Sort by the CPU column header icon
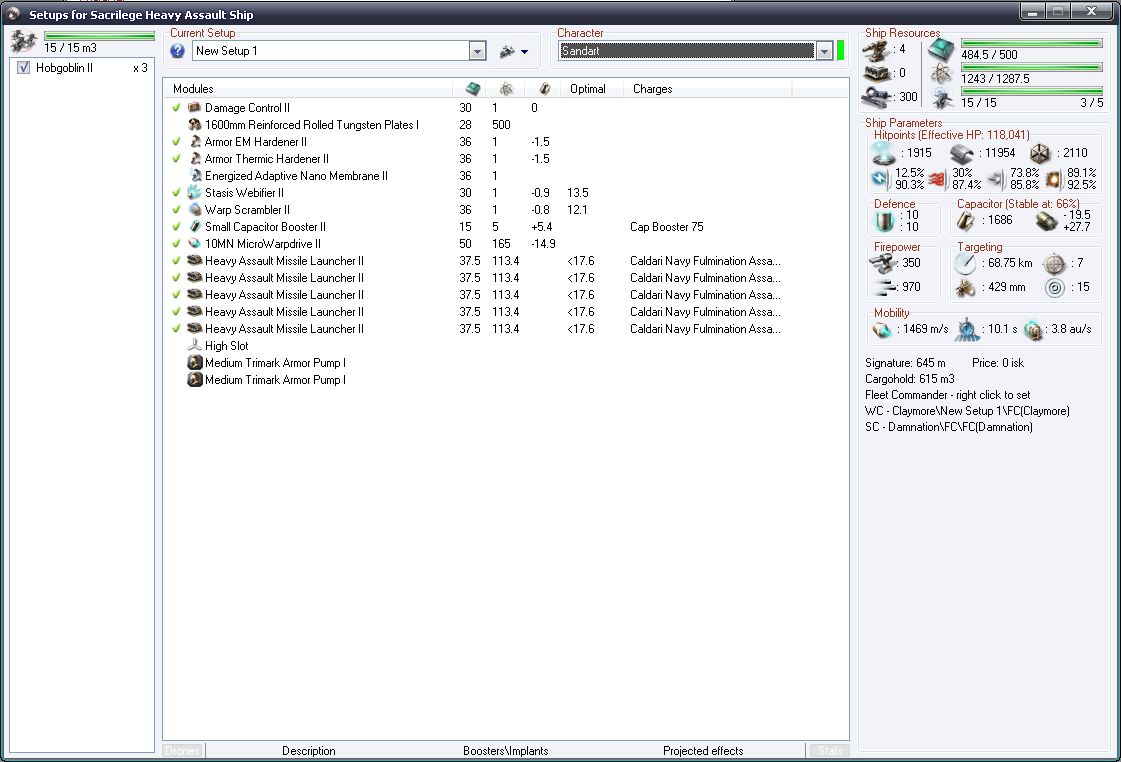The height and width of the screenshot is (762, 1121). [x=473, y=89]
